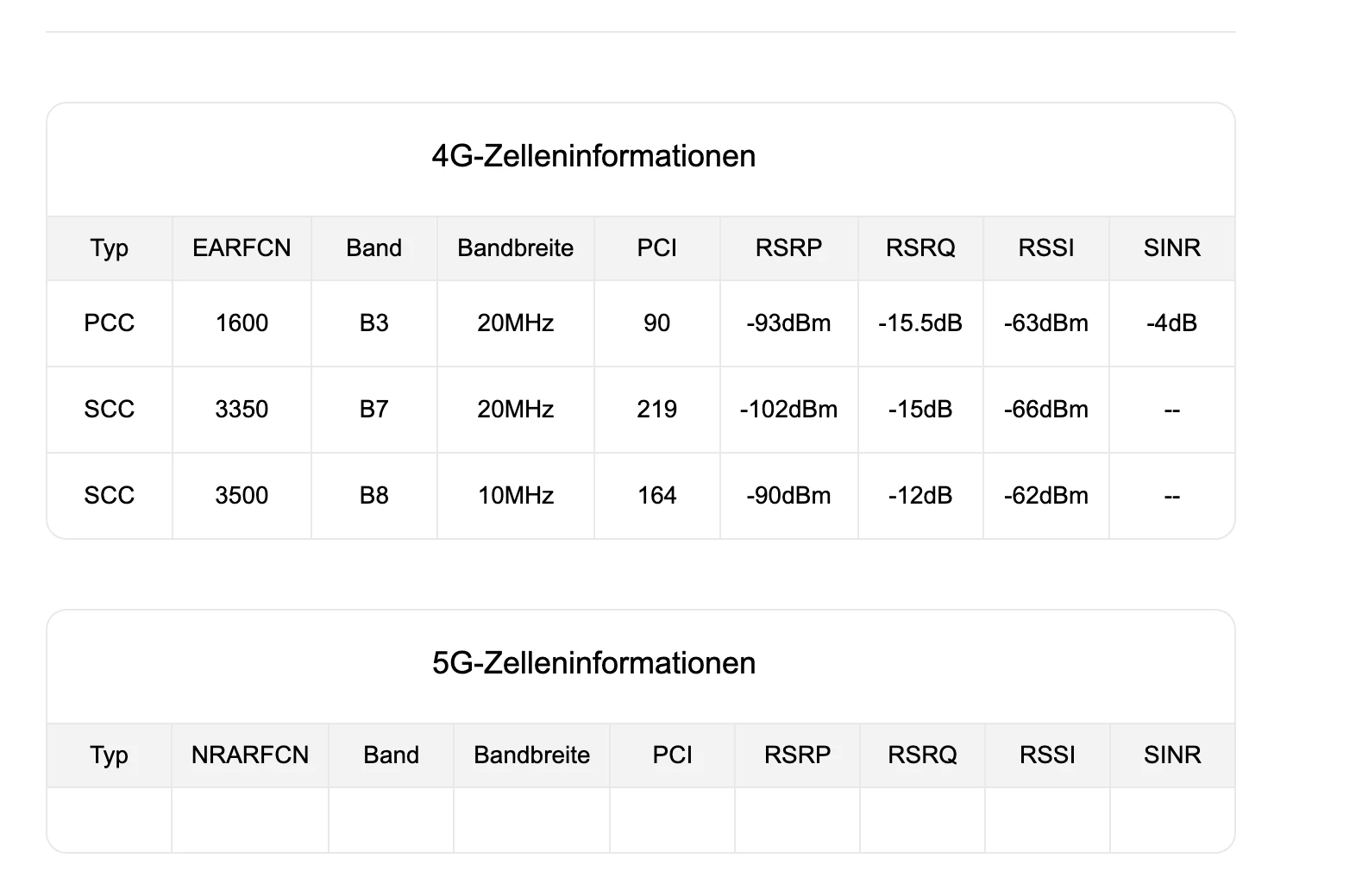This screenshot has width=1362, height=896.
Task: Click the 5G-Zelleninformationen heading
Action: click(x=593, y=663)
